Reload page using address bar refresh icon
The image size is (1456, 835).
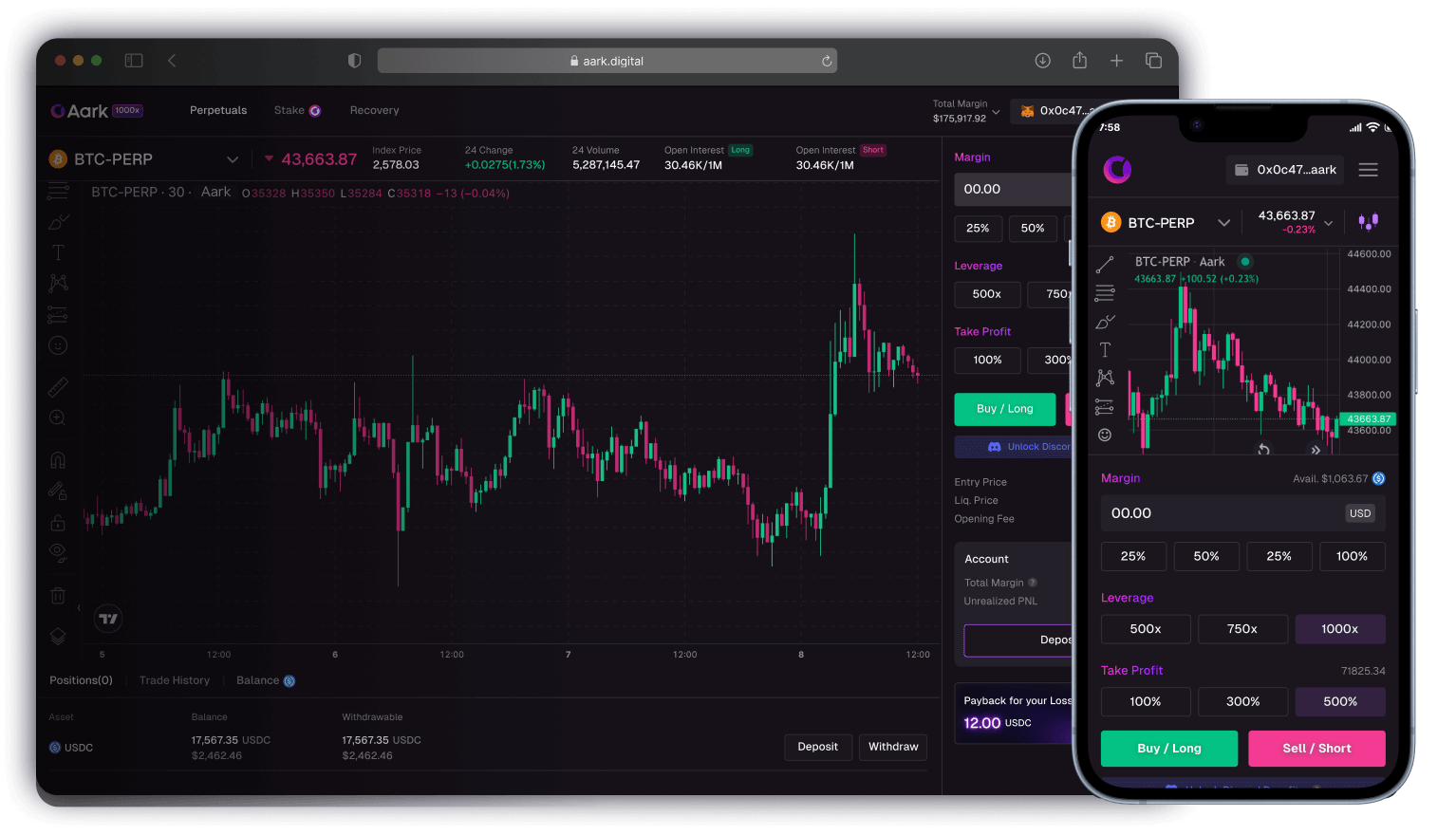click(827, 61)
